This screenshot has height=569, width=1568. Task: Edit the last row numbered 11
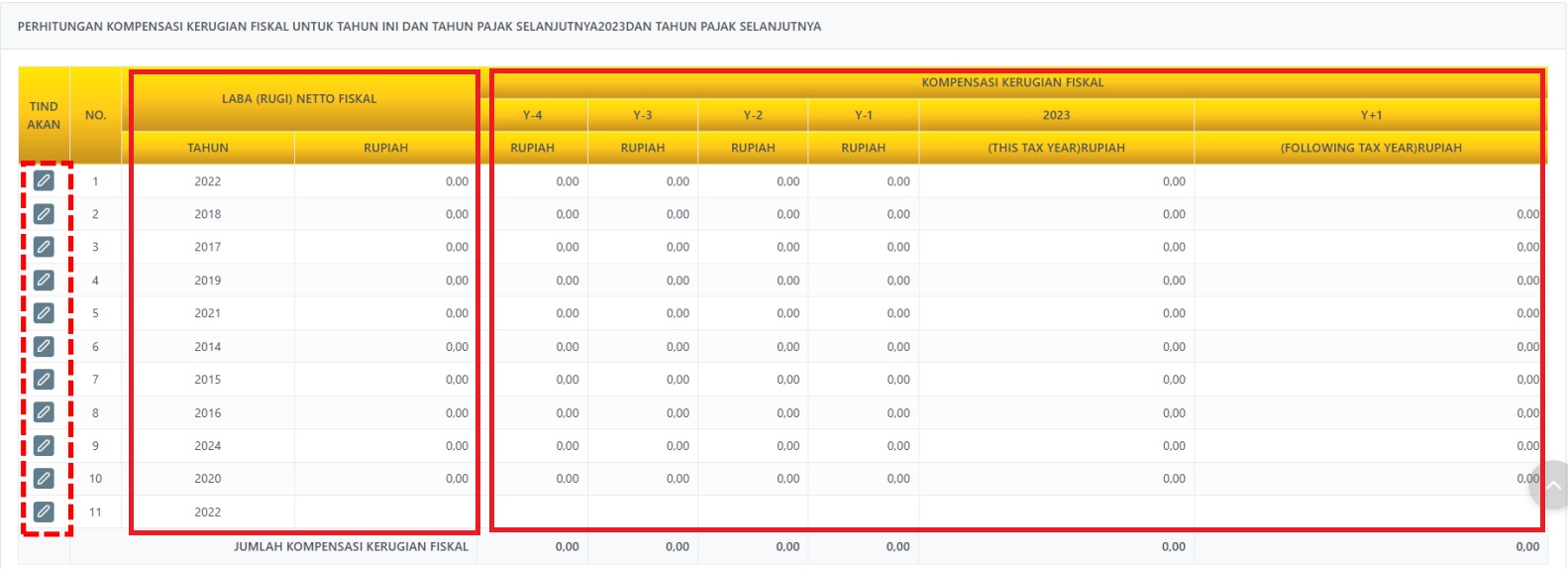pyautogui.click(x=44, y=512)
